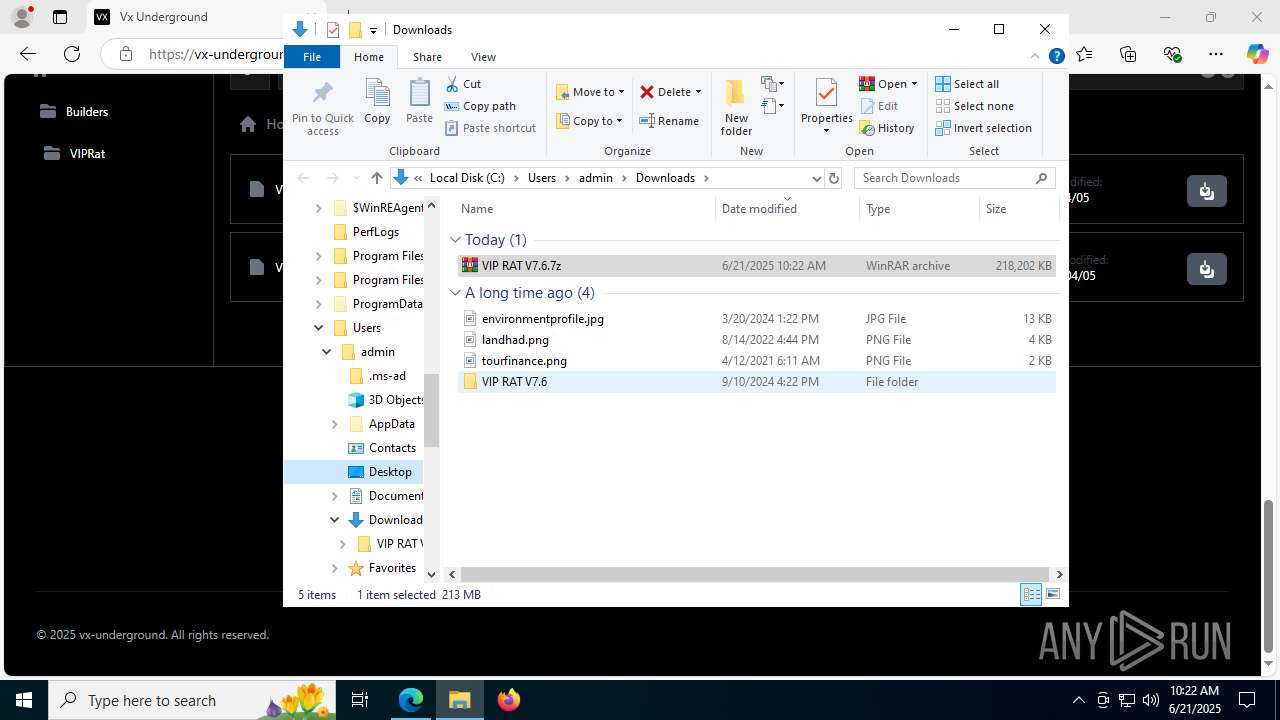Click Paste shortcut in ribbon
The image size is (1280, 720).
click(490, 128)
